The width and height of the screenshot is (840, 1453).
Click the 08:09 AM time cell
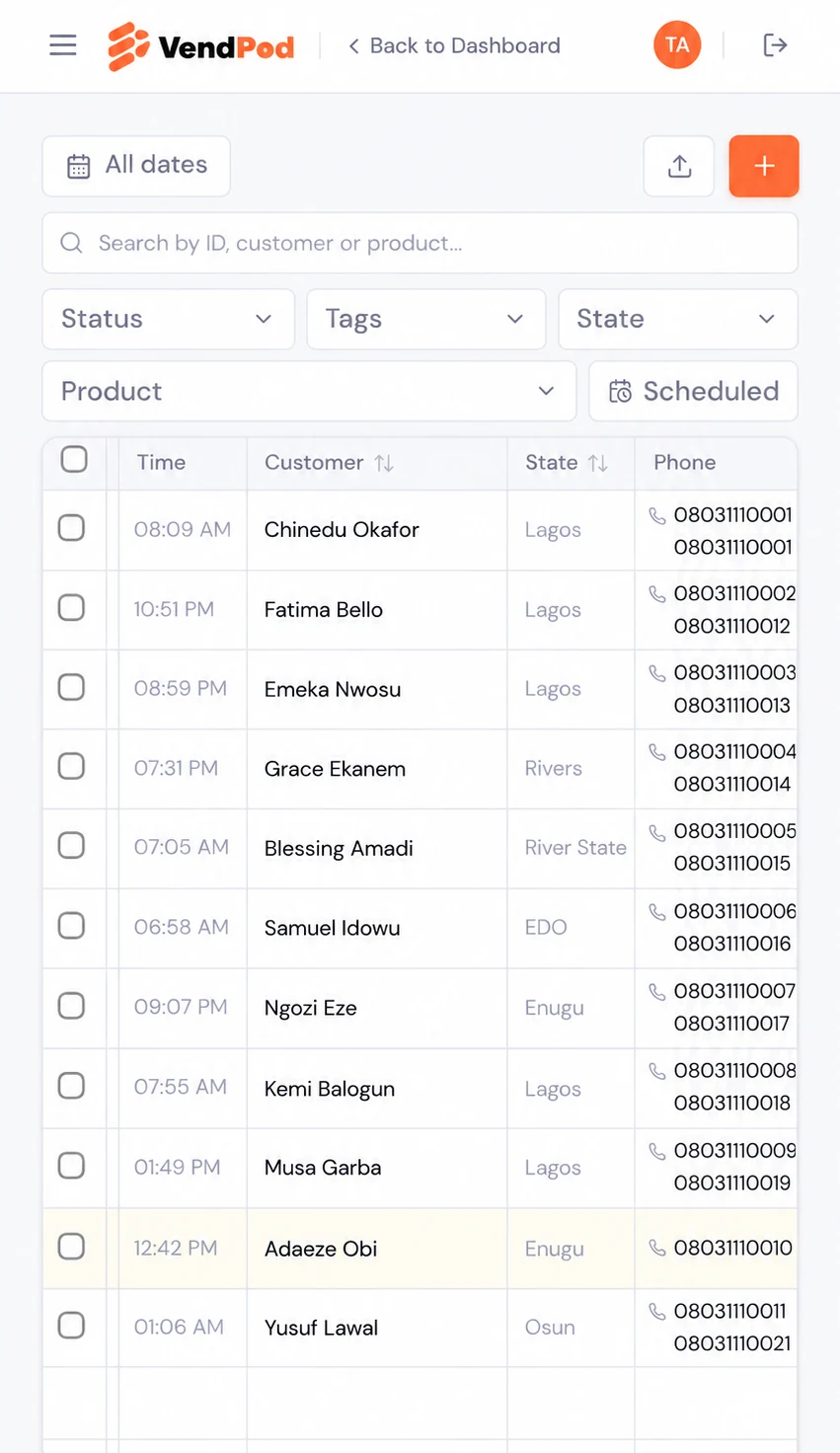point(183,529)
